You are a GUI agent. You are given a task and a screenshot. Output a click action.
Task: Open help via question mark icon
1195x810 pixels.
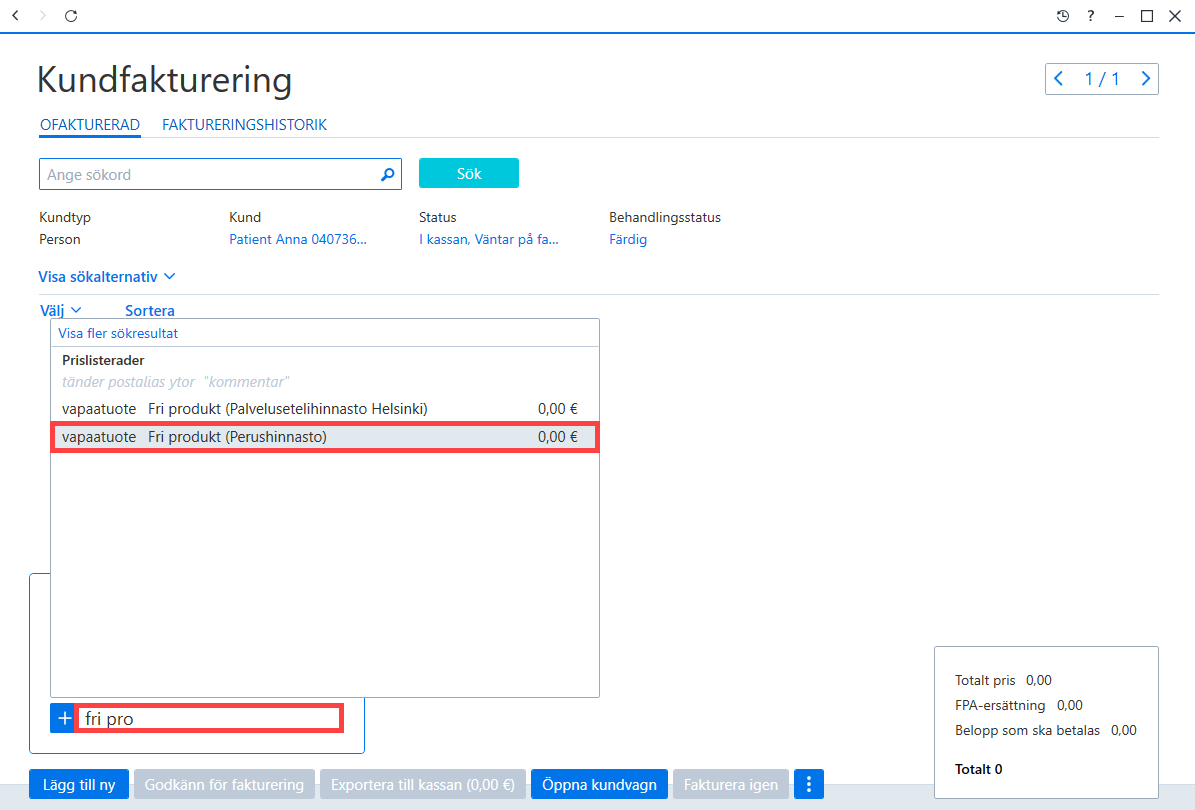(1091, 15)
